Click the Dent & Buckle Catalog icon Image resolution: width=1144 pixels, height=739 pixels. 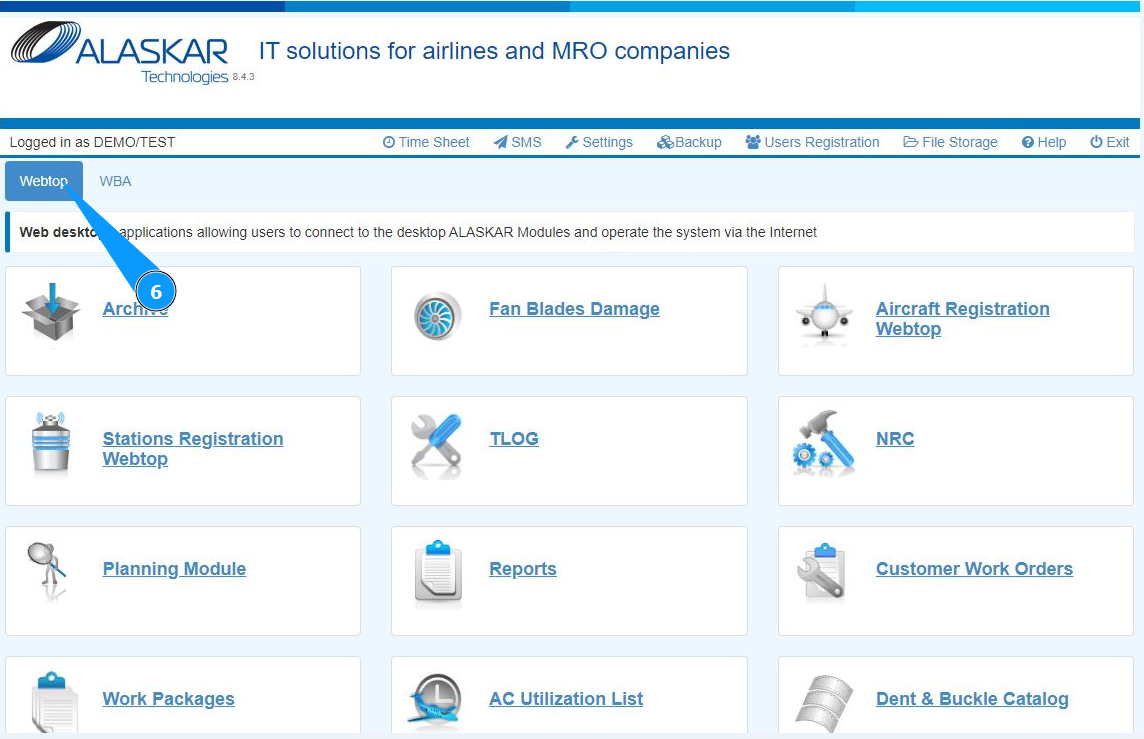823,703
